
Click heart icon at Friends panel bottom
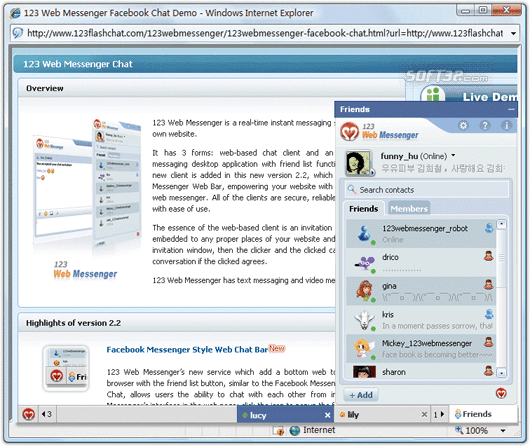coord(501,393)
